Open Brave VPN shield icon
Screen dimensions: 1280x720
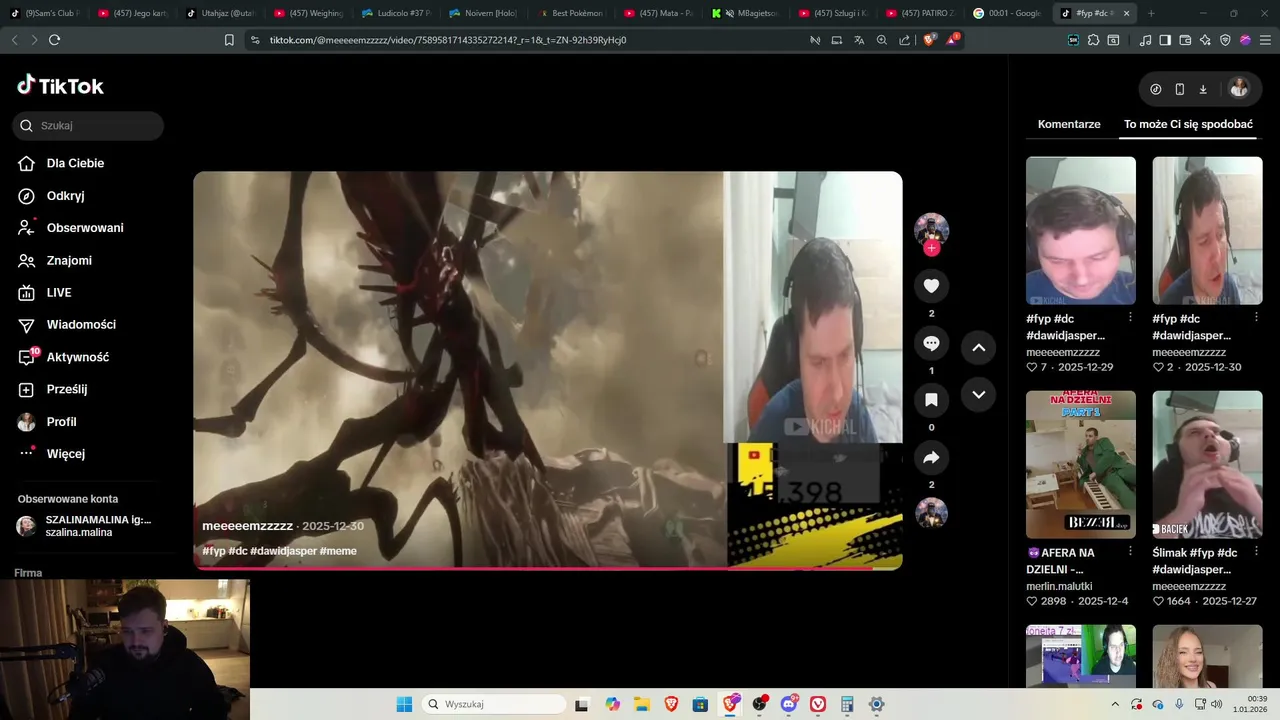pyautogui.click(x=1225, y=40)
